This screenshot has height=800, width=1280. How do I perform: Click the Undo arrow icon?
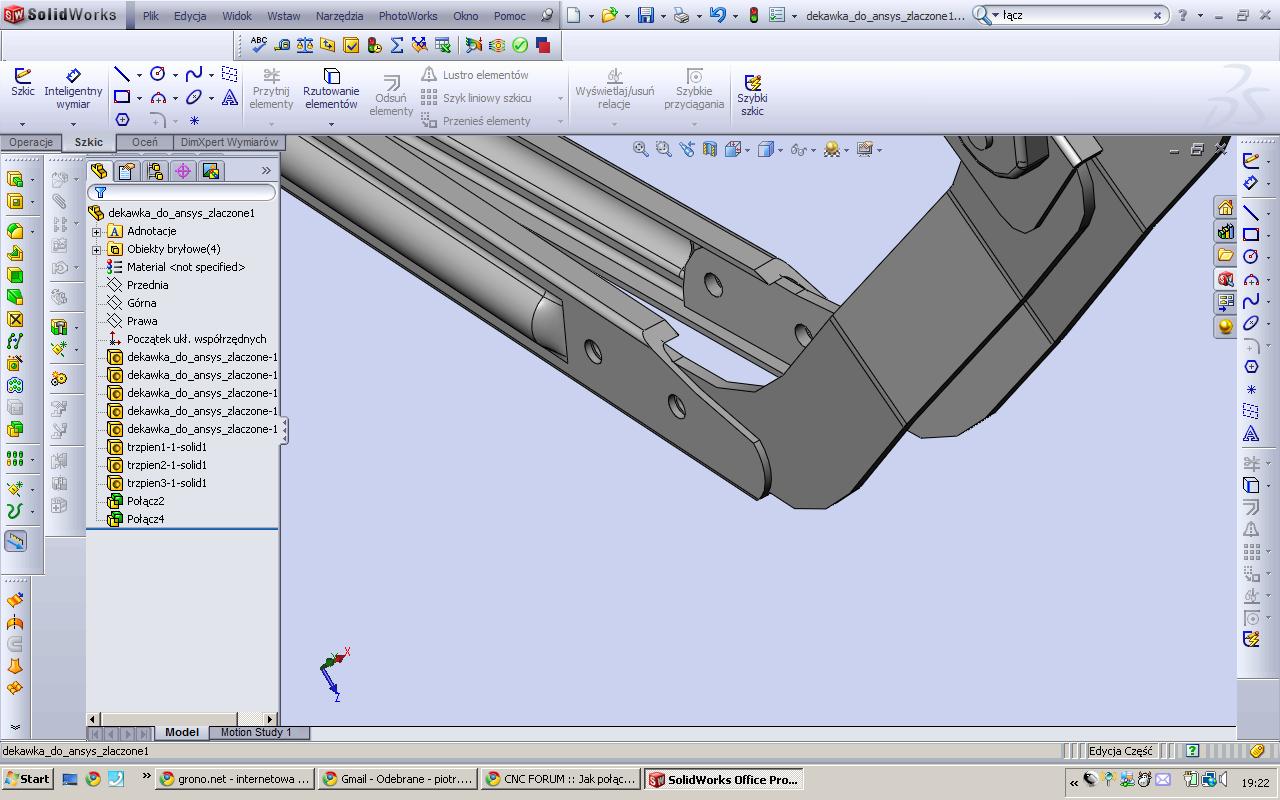pos(717,15)
